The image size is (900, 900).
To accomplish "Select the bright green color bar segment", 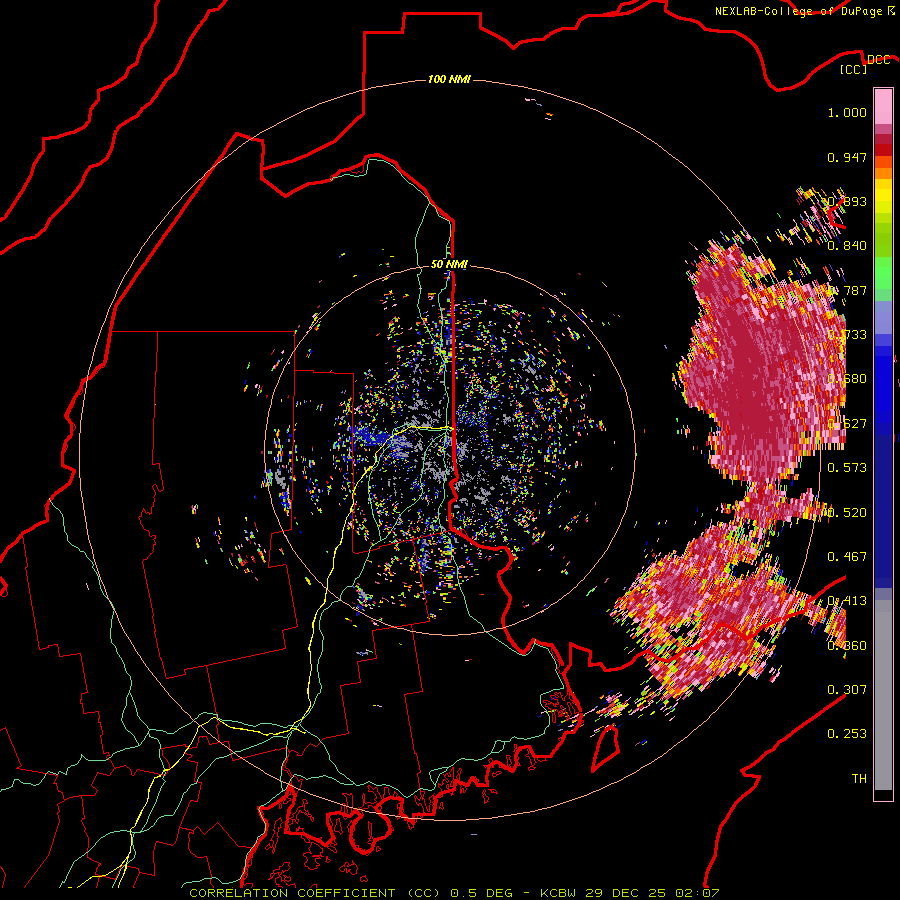I will point(883,273).
